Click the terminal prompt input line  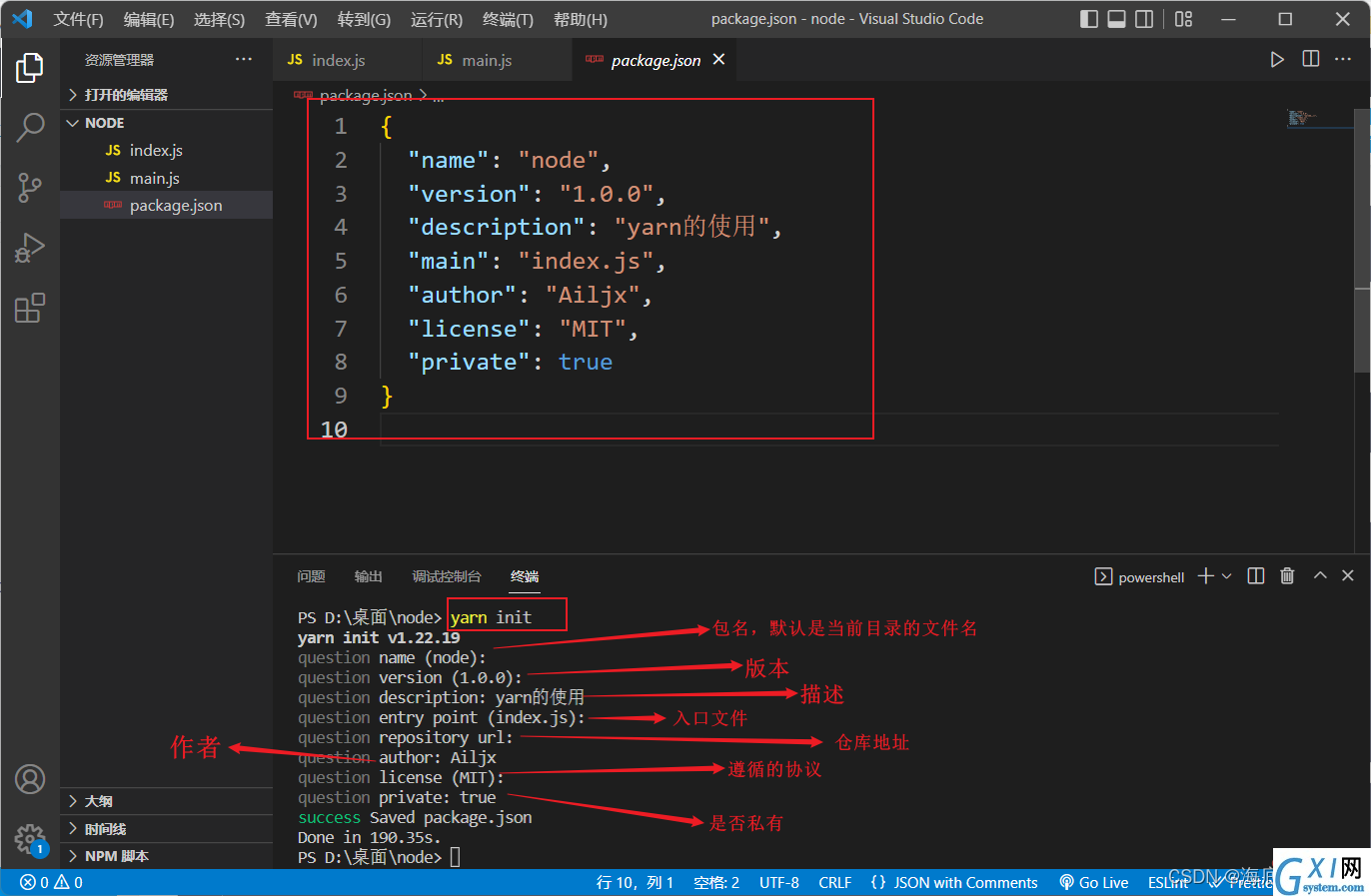click(x=455, y=857)
